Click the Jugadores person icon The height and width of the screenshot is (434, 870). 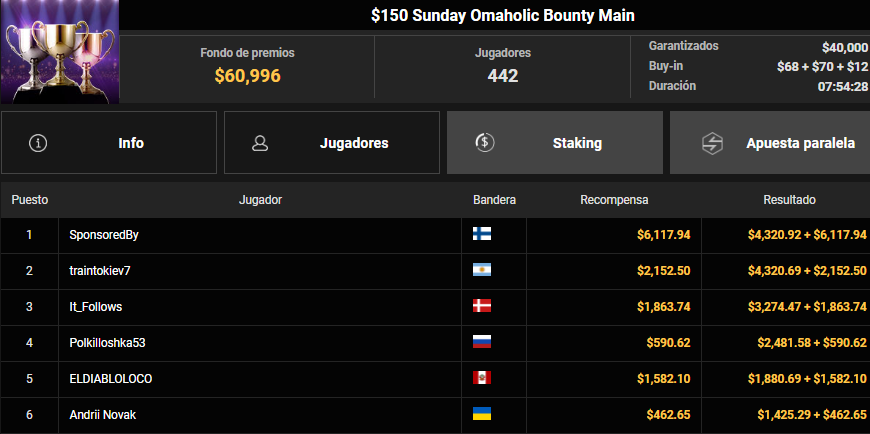click(260, 143)
